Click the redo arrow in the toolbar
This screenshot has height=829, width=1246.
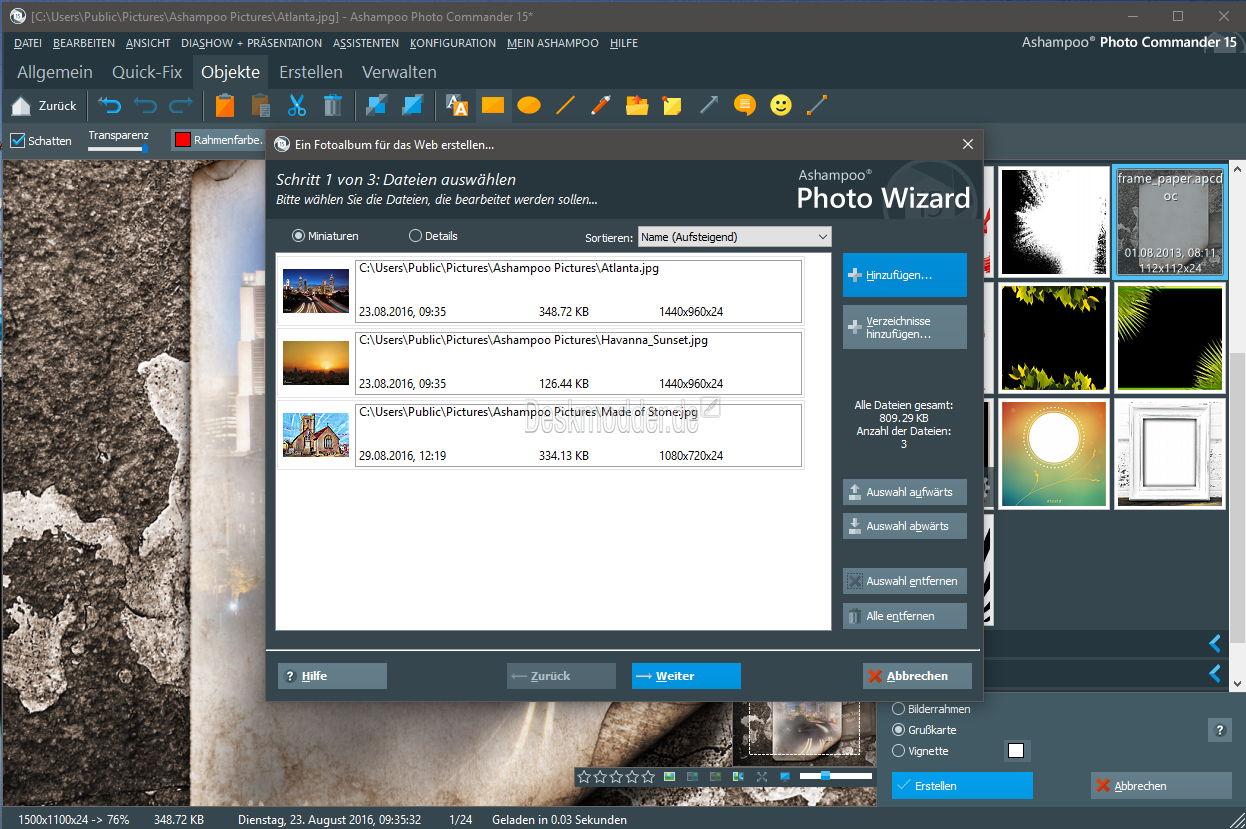click(181, 105)
